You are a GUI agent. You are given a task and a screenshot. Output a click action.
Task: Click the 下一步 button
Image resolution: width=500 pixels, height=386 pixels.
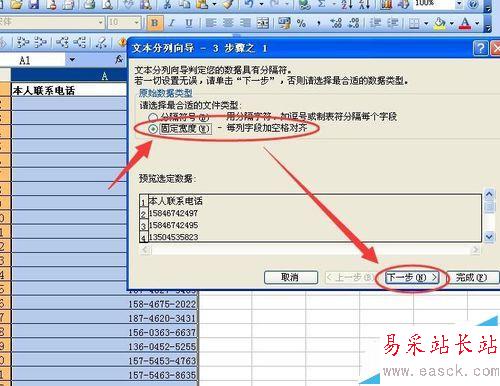coord(412,277)
